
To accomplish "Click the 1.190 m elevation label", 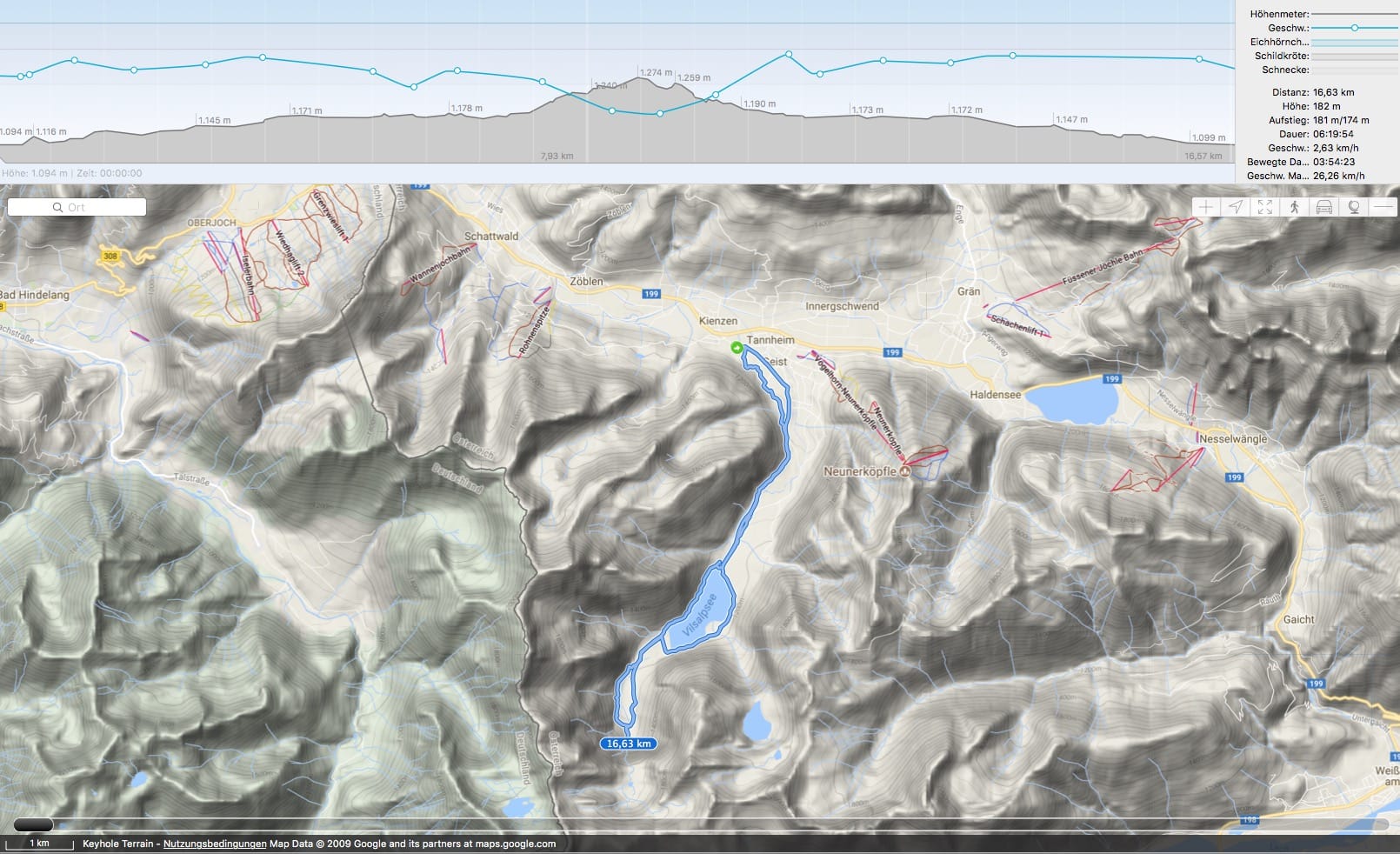I will coord(759,104).
